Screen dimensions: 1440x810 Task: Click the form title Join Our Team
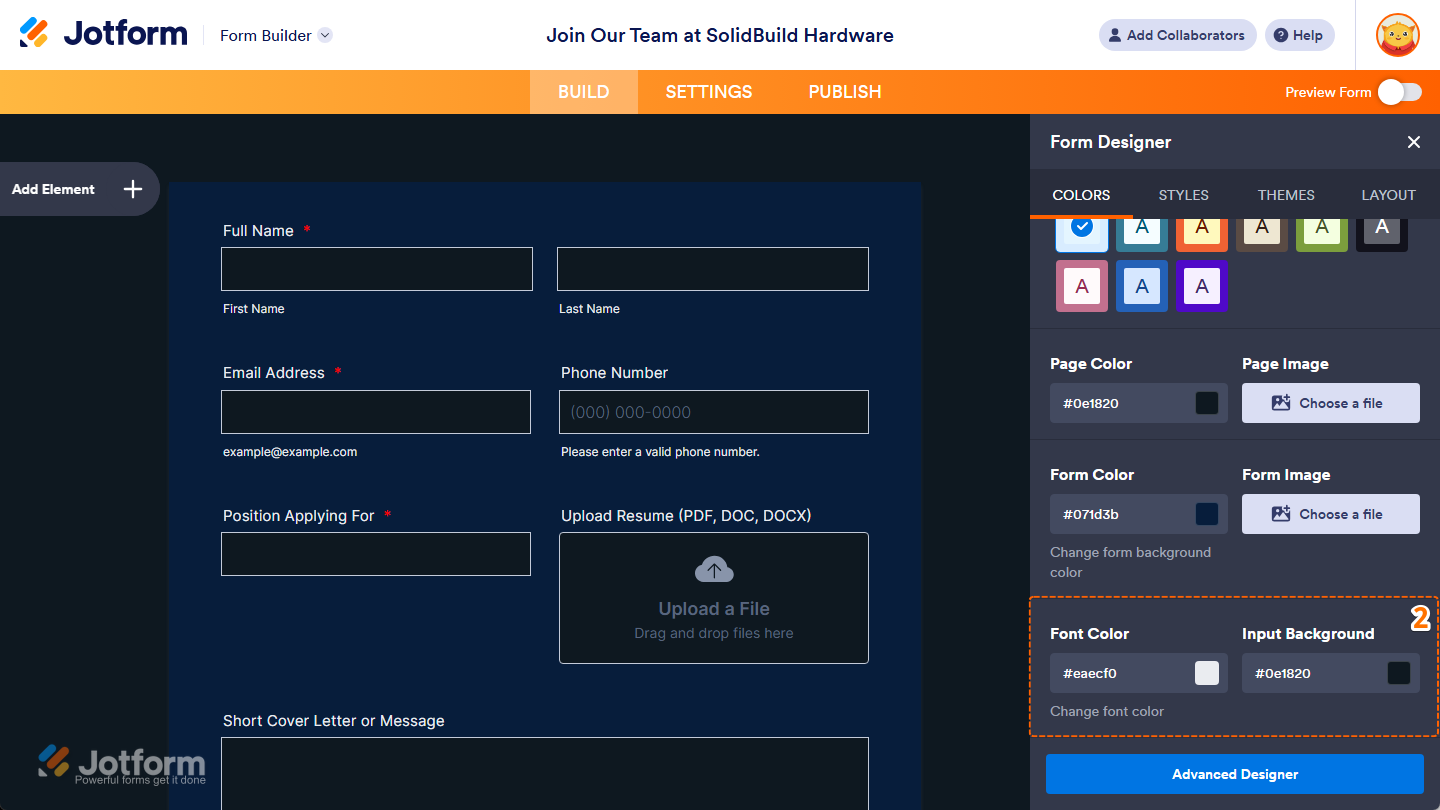(720, 35)
